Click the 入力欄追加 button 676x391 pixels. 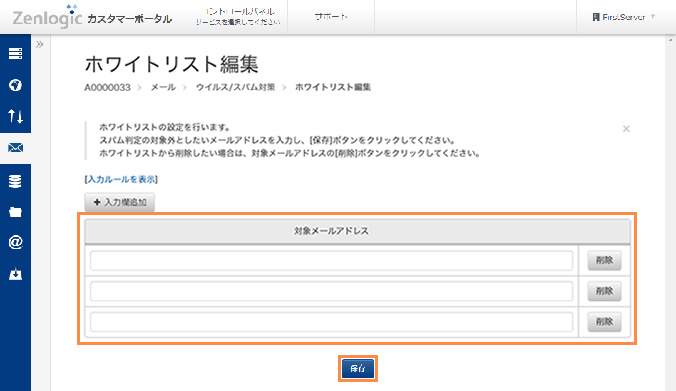119,202
